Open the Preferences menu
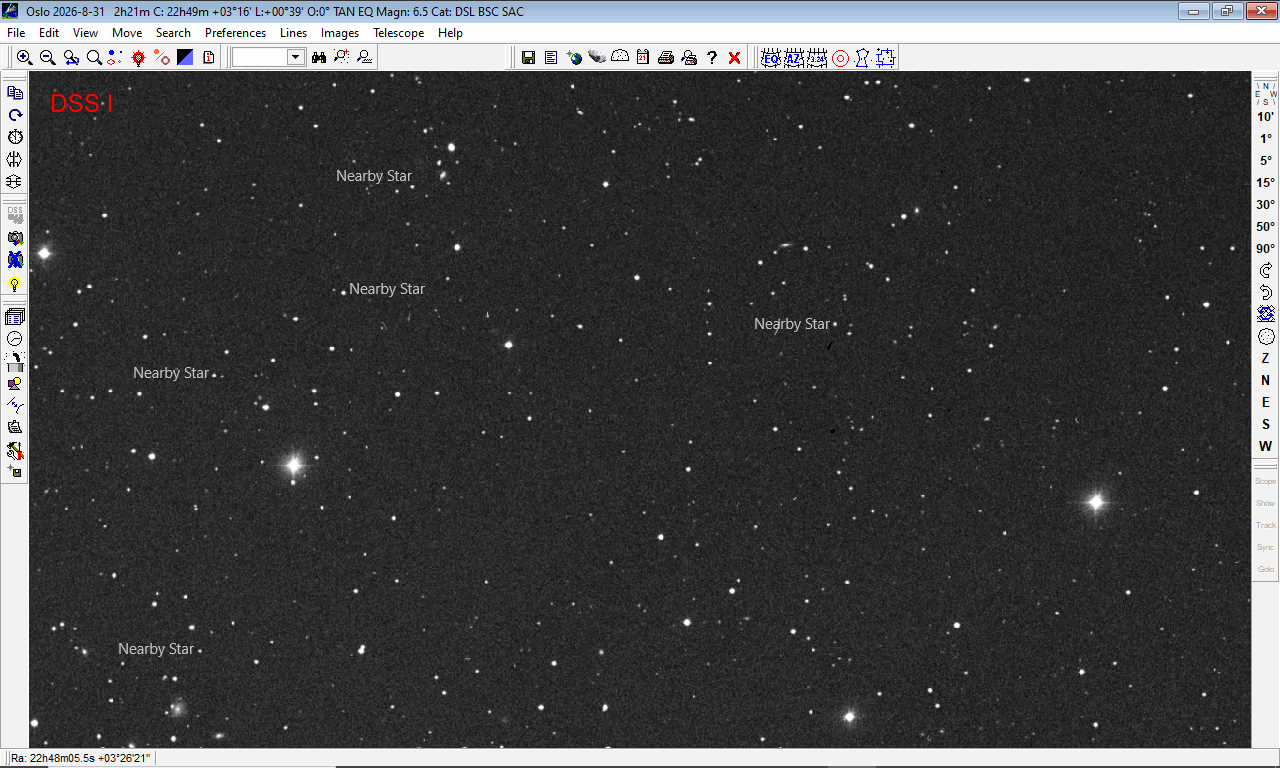The height and width of the screenshot is (768, 1280). (235, 33)
